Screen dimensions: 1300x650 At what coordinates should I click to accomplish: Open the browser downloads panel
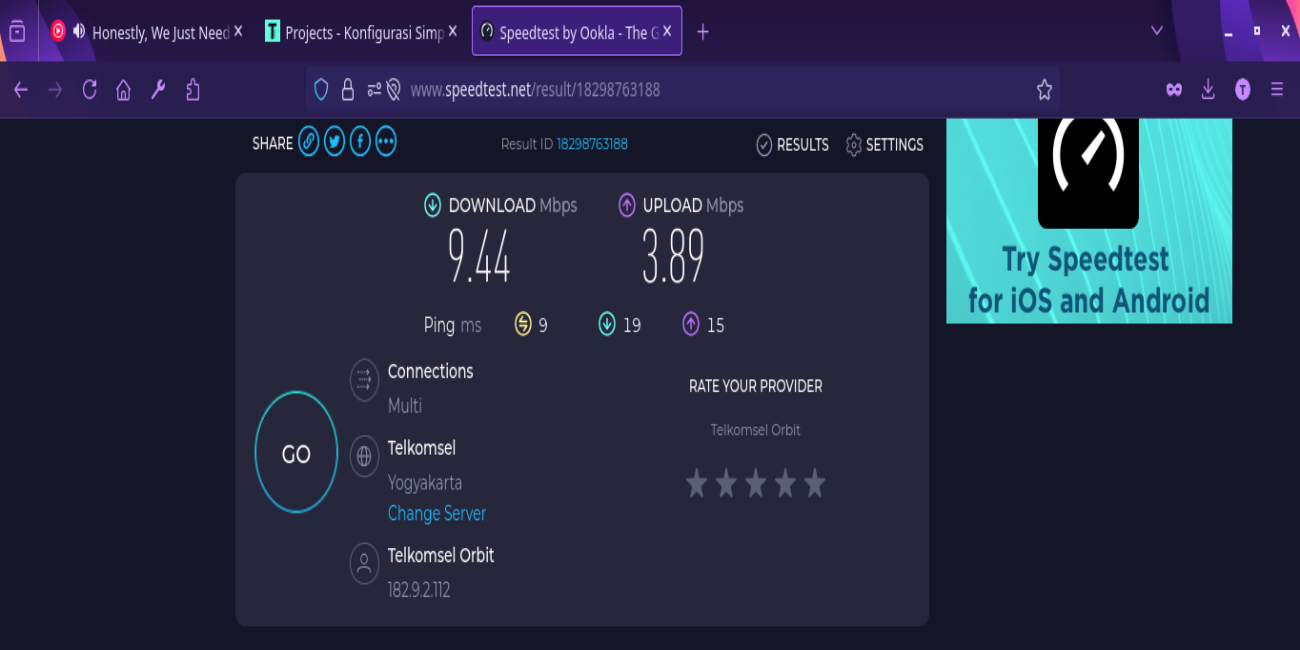[x=1208, y=90]
